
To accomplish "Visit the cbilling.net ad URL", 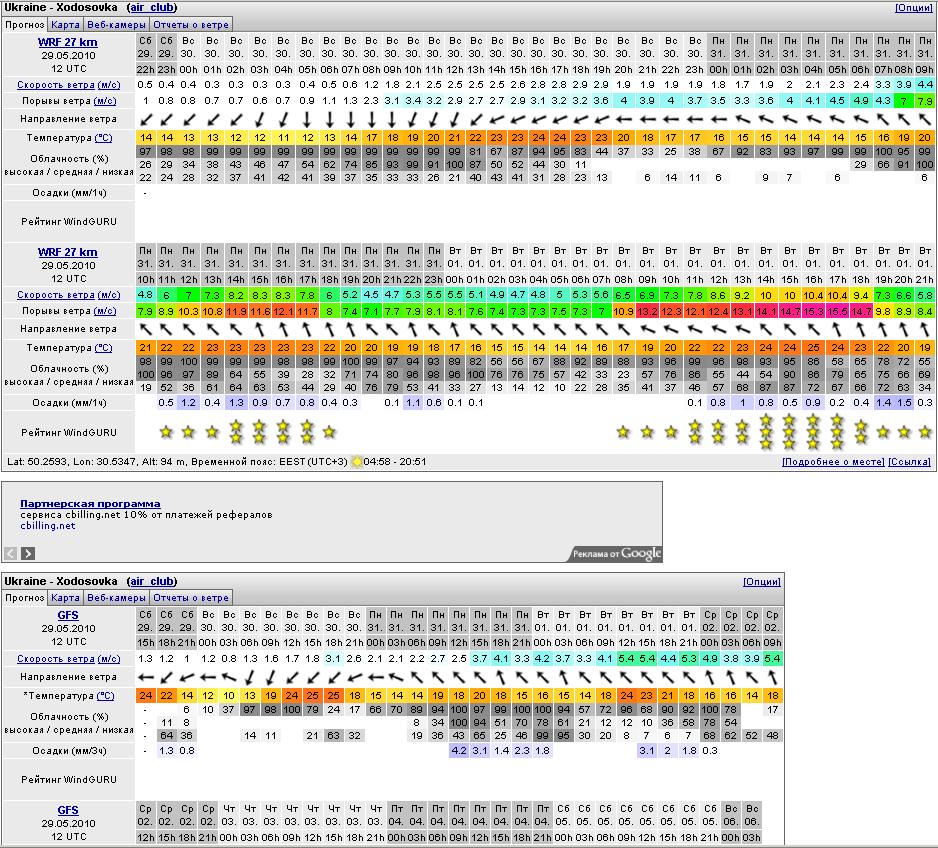I will tap(48, 525).
